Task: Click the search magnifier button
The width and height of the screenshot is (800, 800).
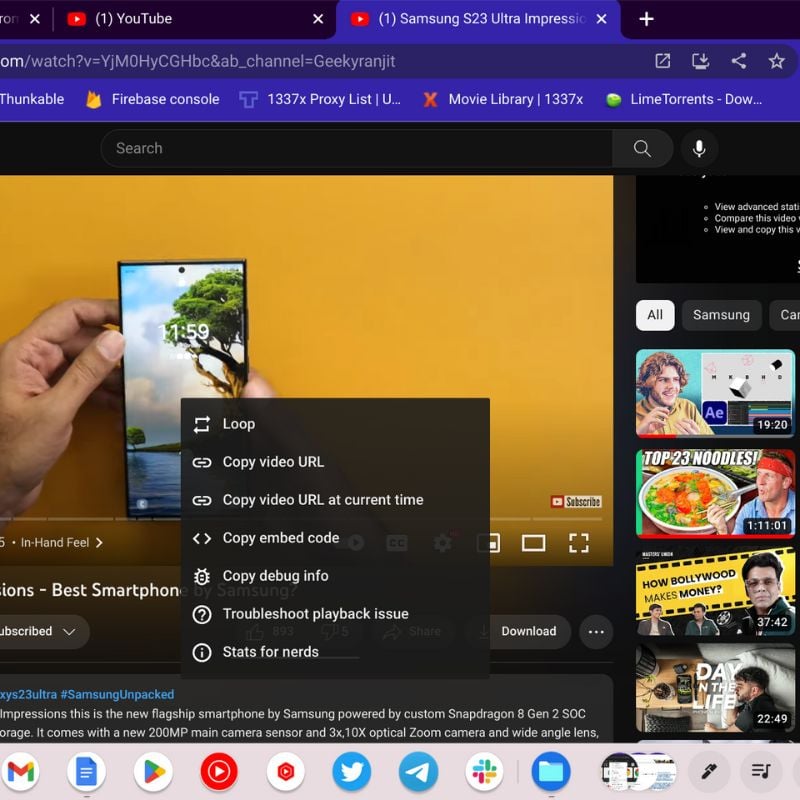Action: click(x=642, y=148)
